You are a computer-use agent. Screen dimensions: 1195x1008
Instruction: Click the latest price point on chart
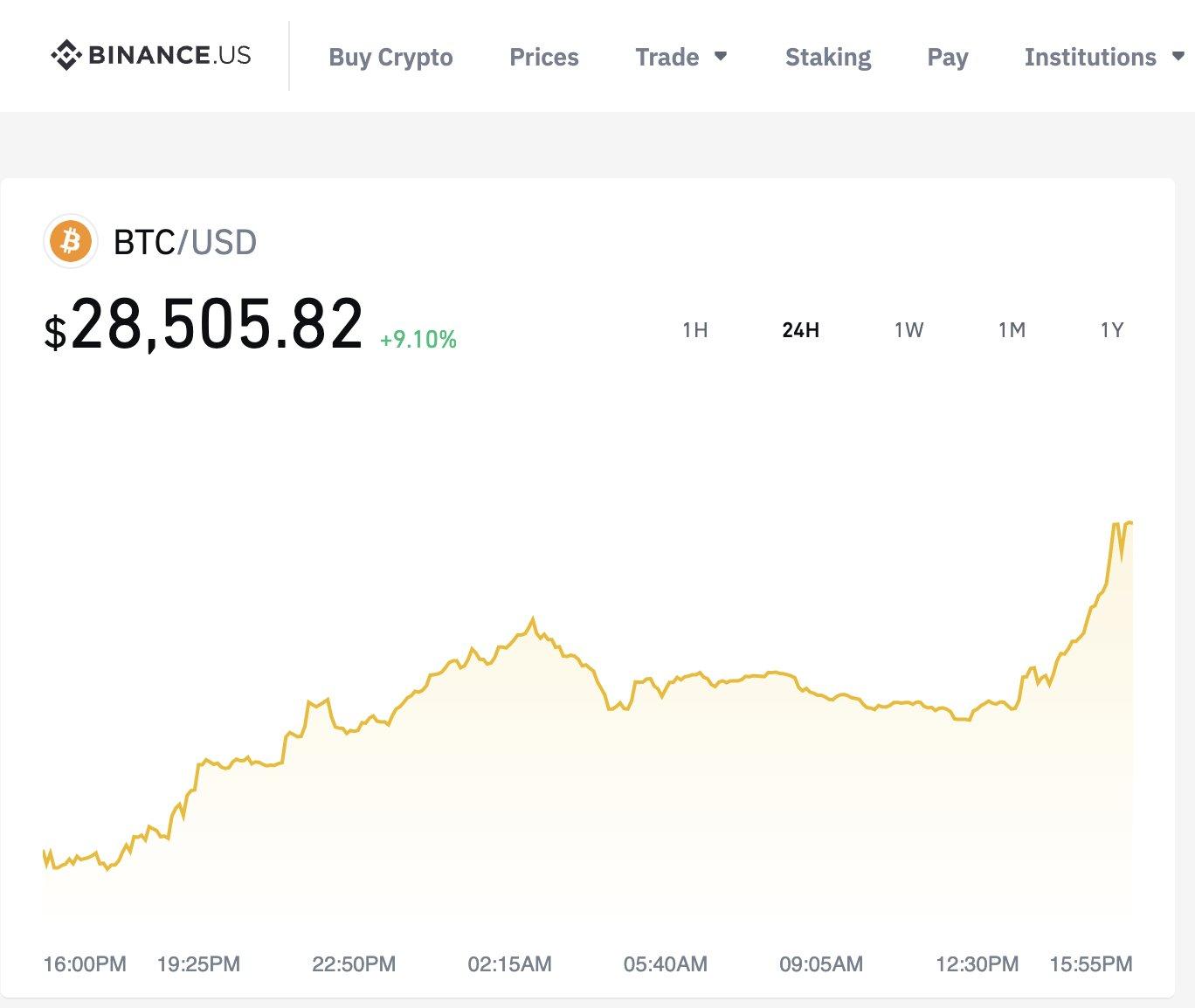pos(1130,522)
